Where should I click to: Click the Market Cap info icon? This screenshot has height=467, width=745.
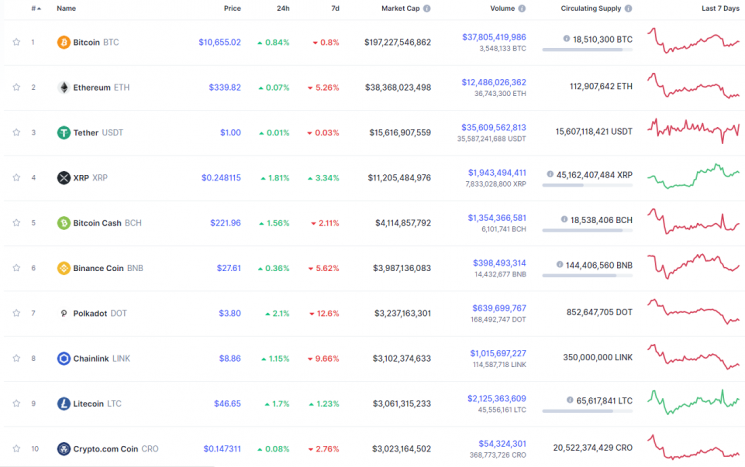click(427, 9)
